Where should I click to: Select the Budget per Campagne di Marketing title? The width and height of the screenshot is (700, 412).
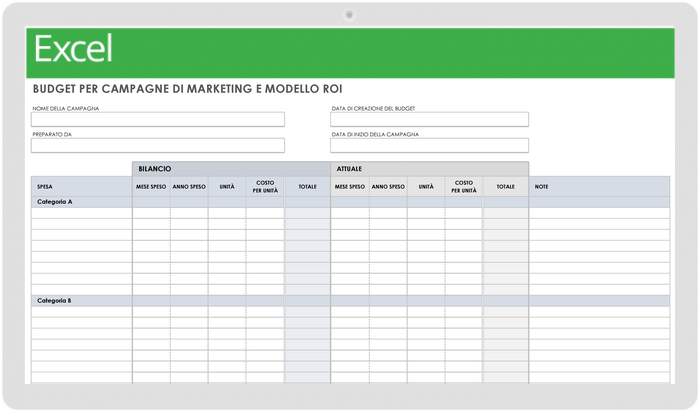point(188,89)
